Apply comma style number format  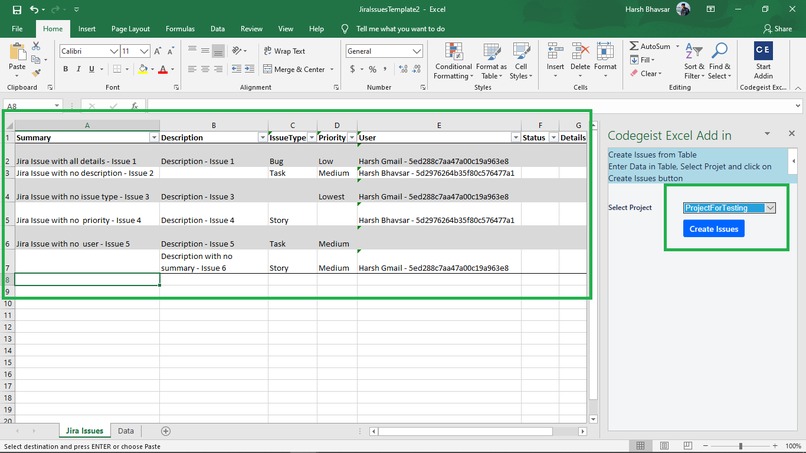click(x=385, y=69)
